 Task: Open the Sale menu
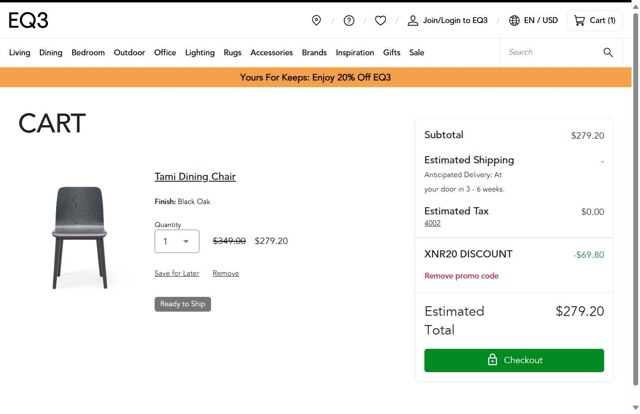417,52
